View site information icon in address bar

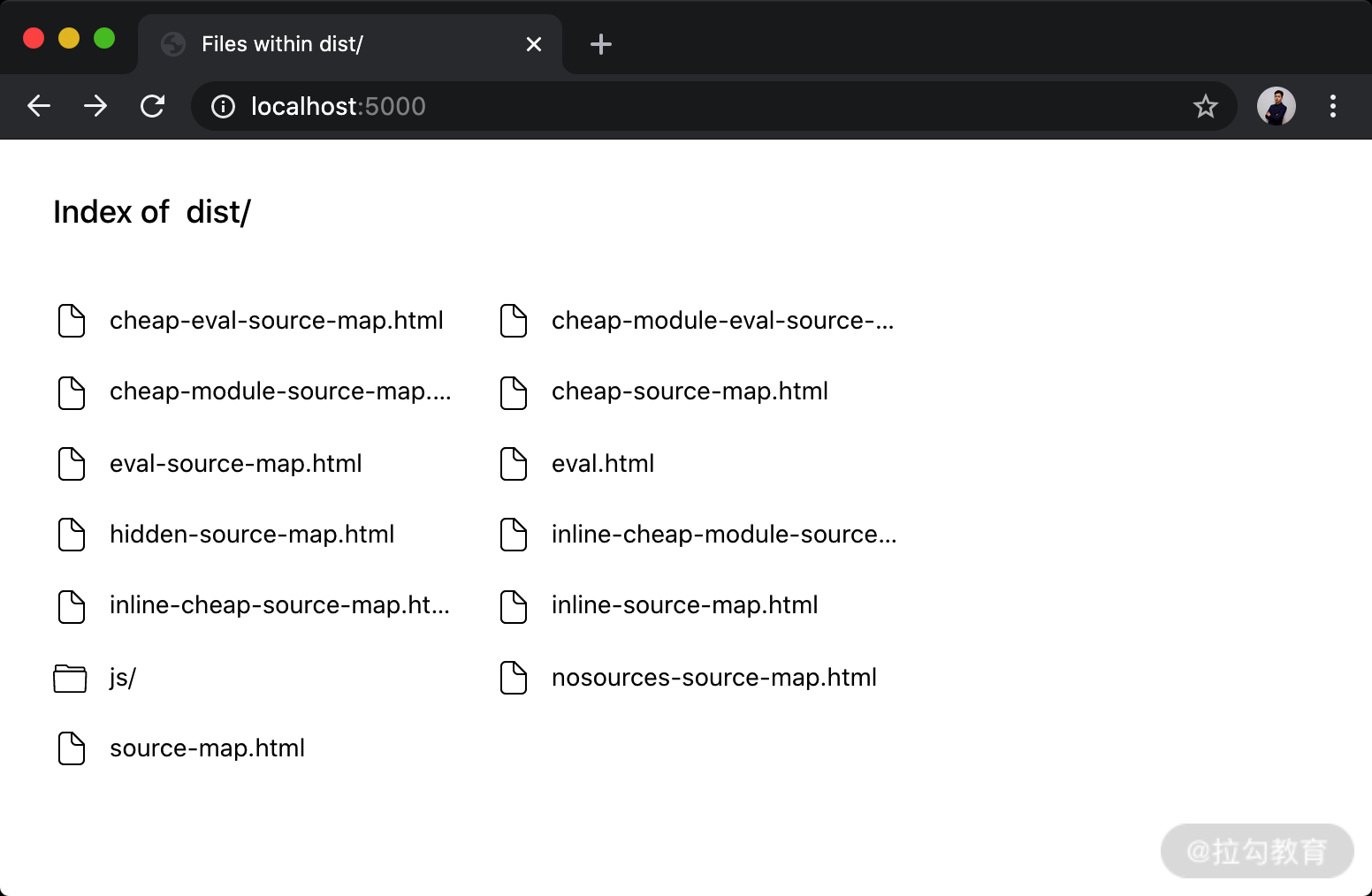pos(223,107)
